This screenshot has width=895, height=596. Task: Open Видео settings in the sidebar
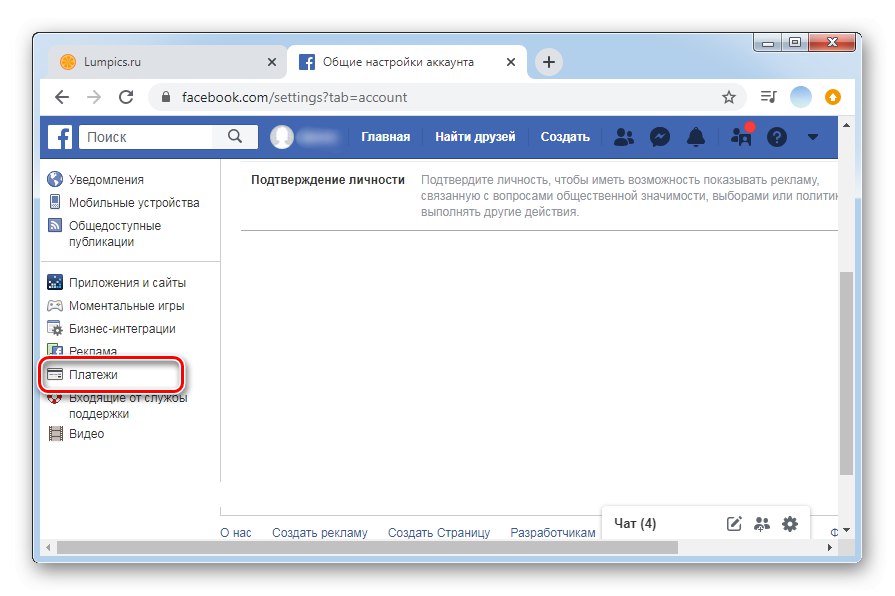pos(86,434)
